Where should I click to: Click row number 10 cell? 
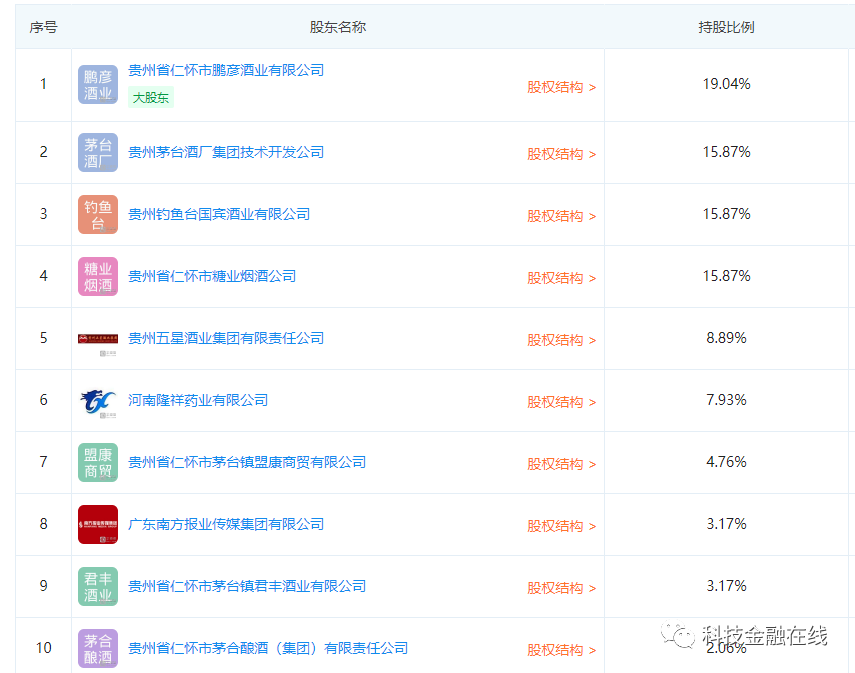click(44, 648)
